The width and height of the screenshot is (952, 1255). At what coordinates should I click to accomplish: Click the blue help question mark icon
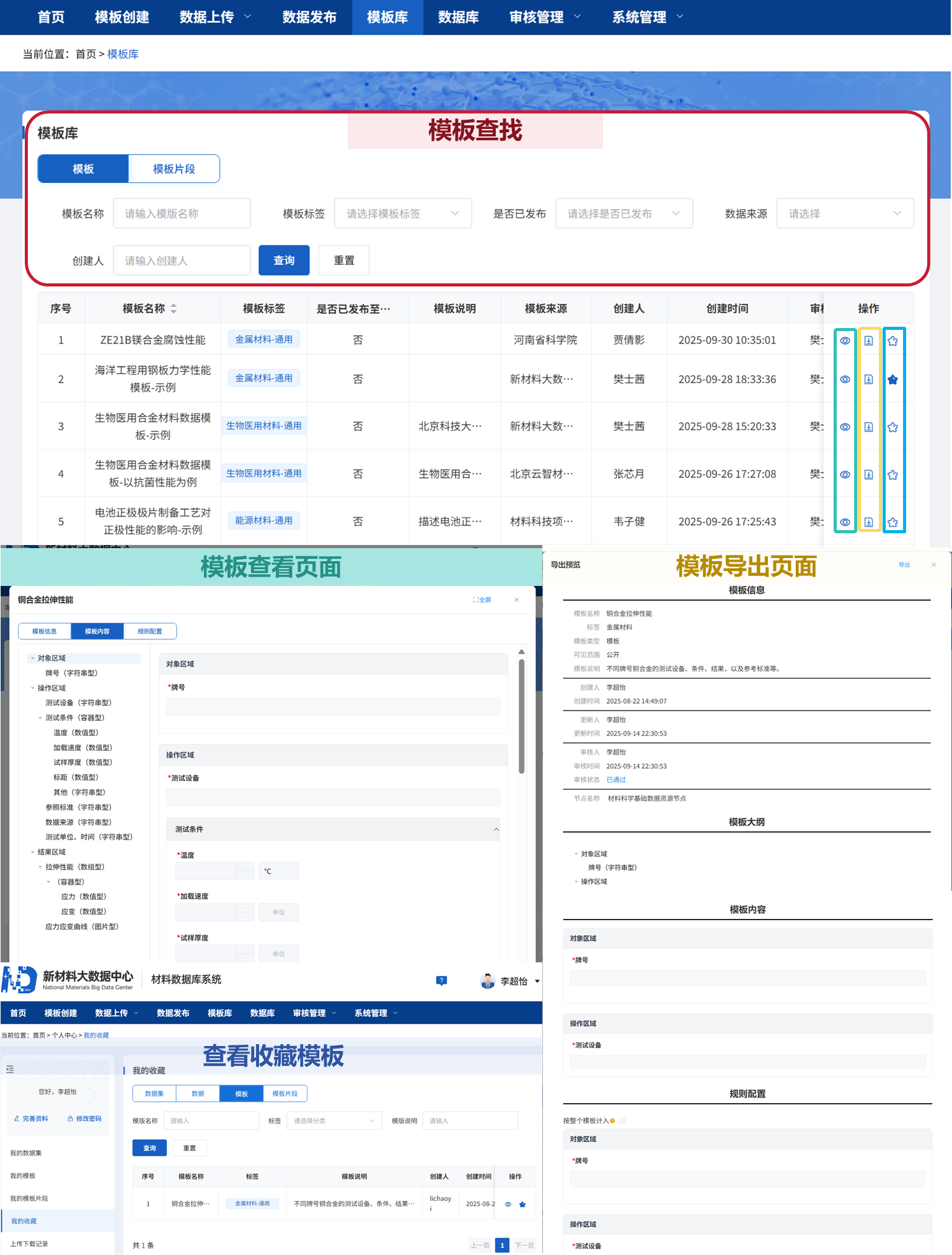[x=441, y=980]
